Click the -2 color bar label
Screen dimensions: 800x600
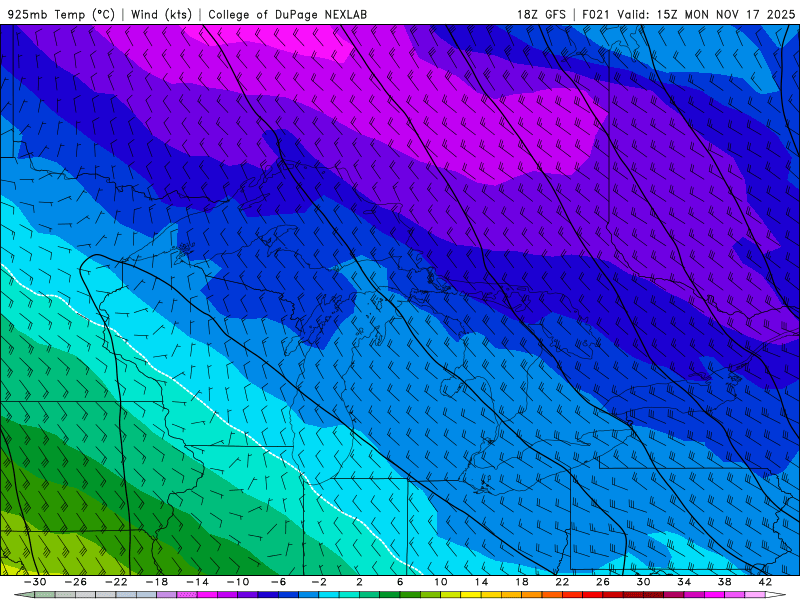point(319,582)
